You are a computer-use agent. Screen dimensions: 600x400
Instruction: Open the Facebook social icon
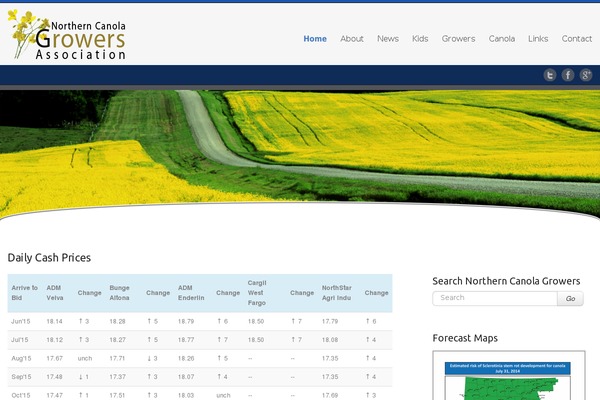pos(568,75)
